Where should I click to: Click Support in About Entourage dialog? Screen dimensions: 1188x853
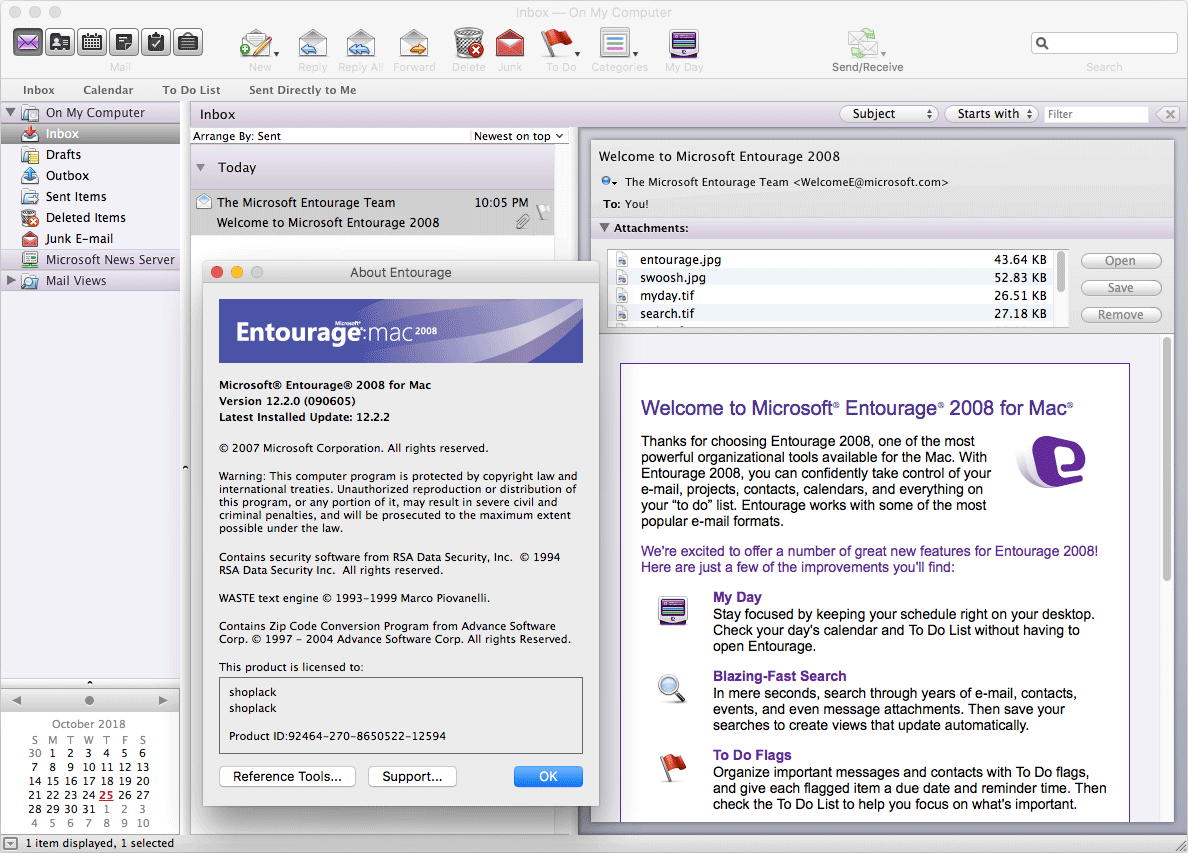tap(412, 776)
